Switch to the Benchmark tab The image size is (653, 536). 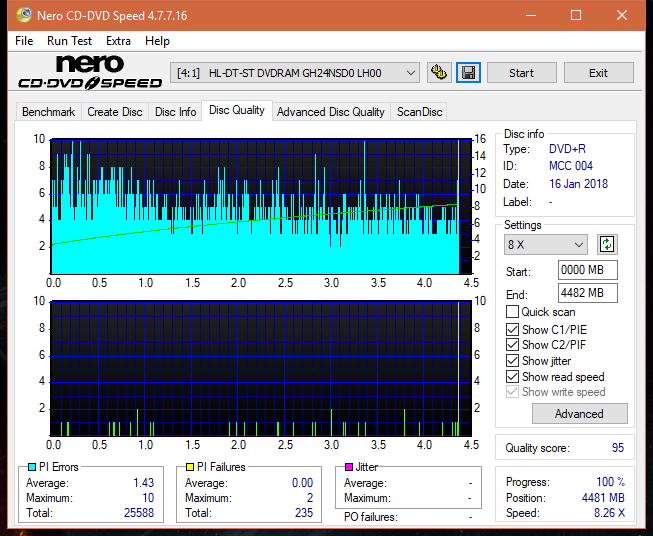[x=48, y=112]
